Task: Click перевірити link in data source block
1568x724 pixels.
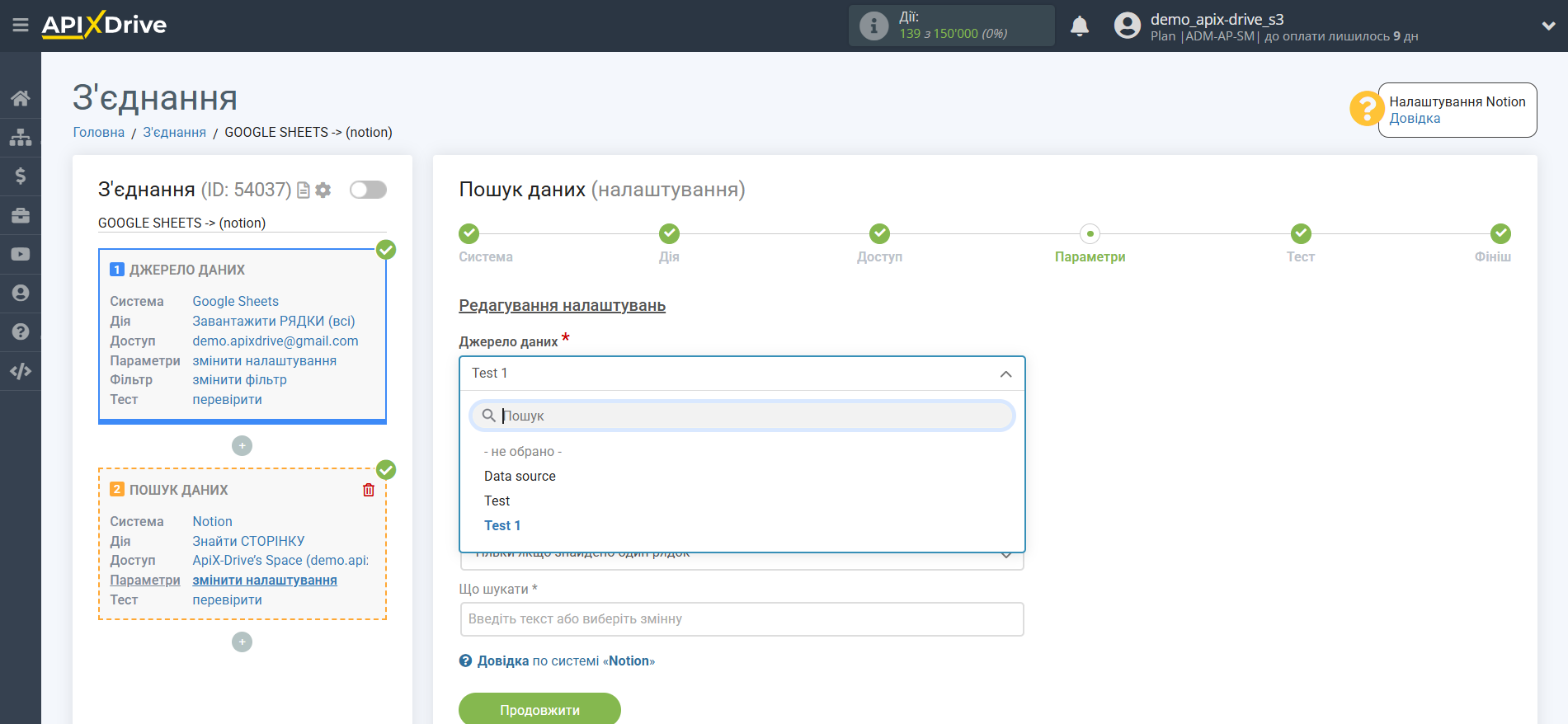Action: tap(227, 400)
